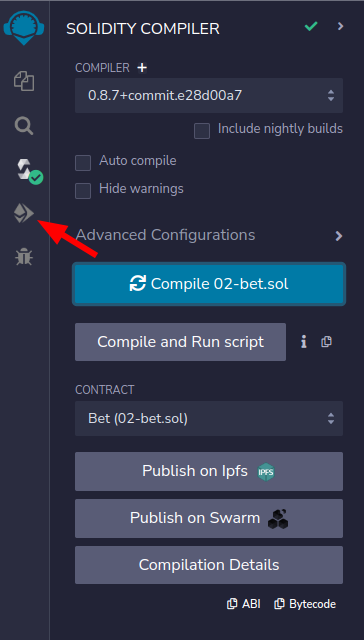Screen dimensions: 364x640
Task: Click Compile and Run script button
Action: [180, 342]
